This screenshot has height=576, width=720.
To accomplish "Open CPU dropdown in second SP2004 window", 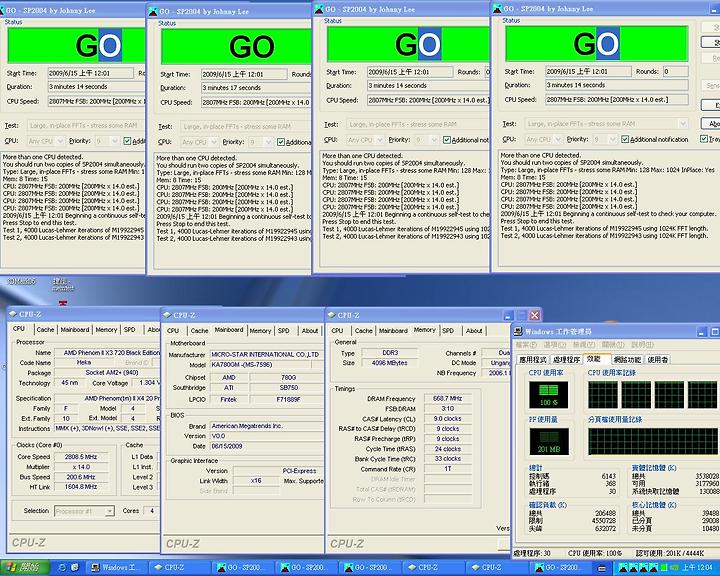I will [214, 142].
